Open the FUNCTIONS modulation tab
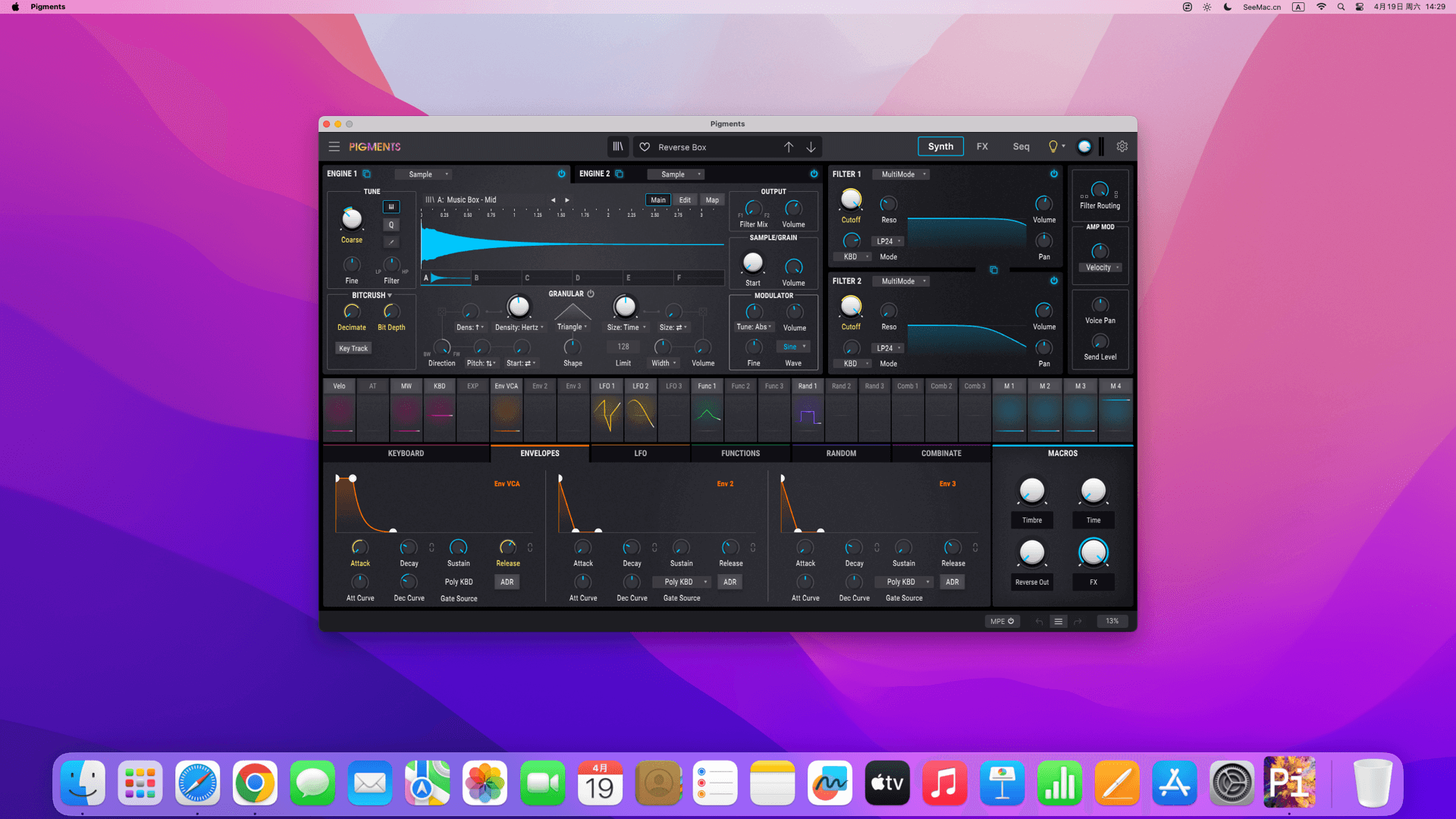1456x819 pixels. pyautogui.click(x=741, y=453)
